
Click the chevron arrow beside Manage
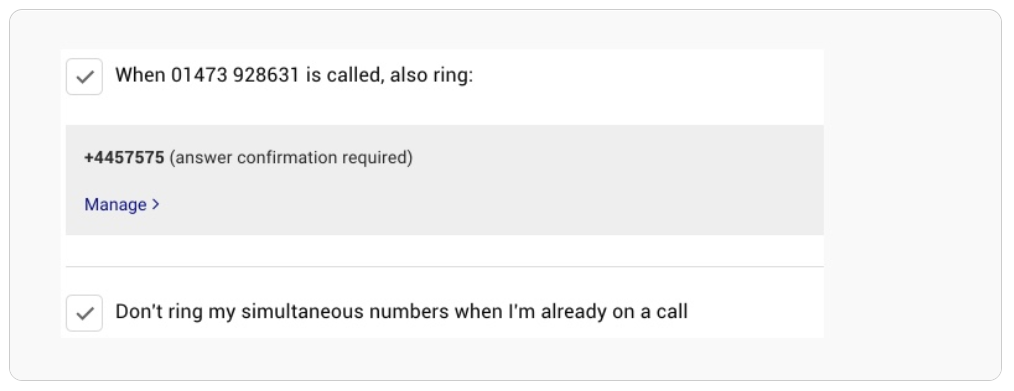[155, 205]
